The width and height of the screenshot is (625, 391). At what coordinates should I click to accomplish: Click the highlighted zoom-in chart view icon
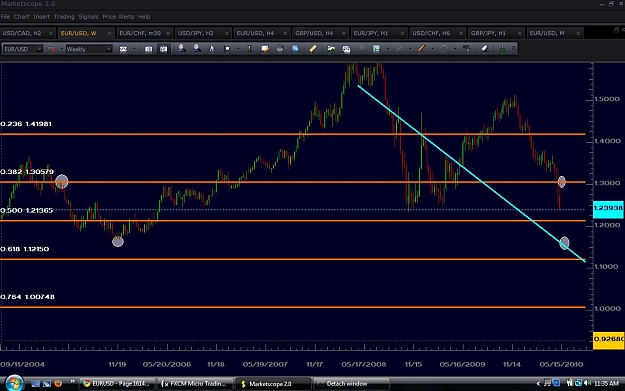[x=163, y=49]
